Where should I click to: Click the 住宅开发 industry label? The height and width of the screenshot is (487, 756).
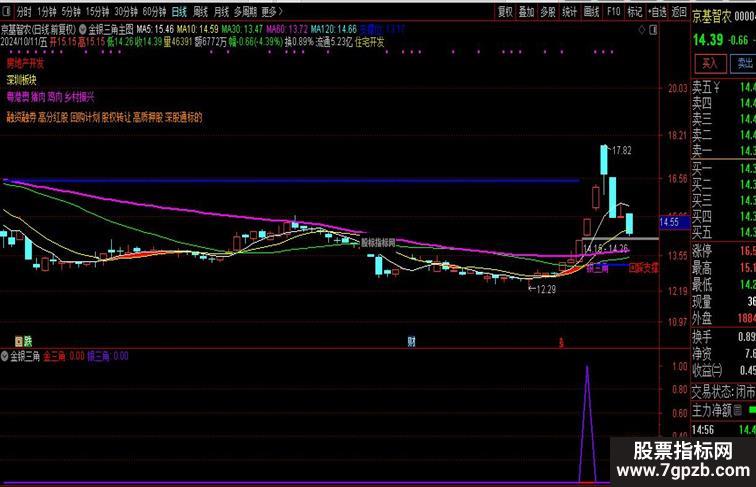pos(369,42)
